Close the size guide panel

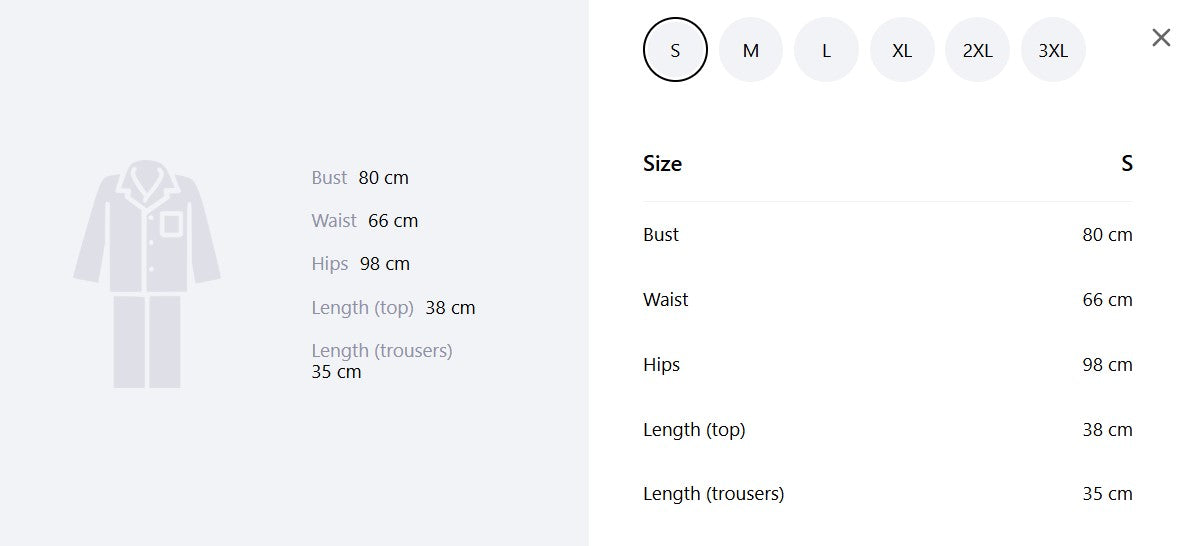1161,37
